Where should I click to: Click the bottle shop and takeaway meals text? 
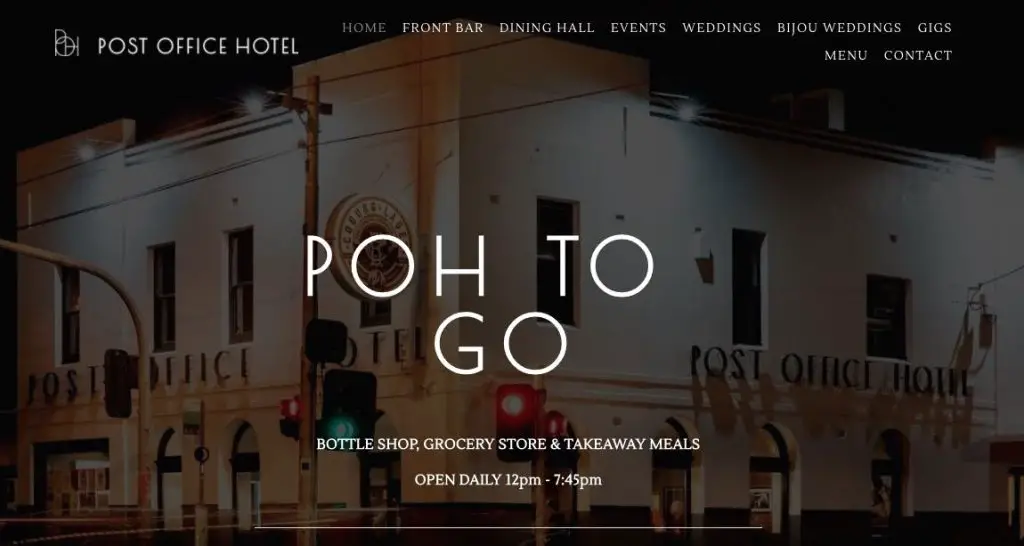[508, 444]
